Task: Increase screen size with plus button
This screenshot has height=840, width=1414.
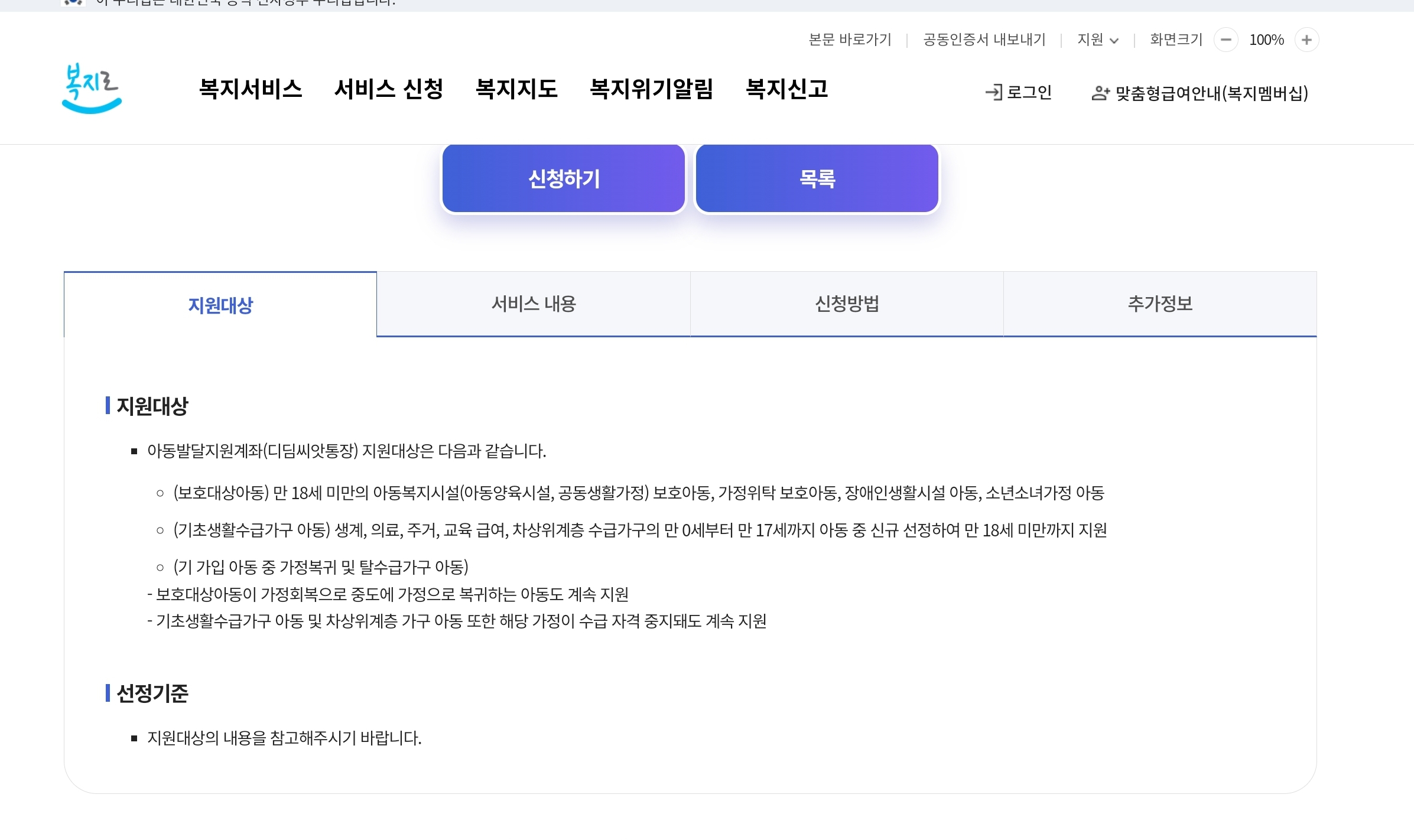Action: [1306, 40]
